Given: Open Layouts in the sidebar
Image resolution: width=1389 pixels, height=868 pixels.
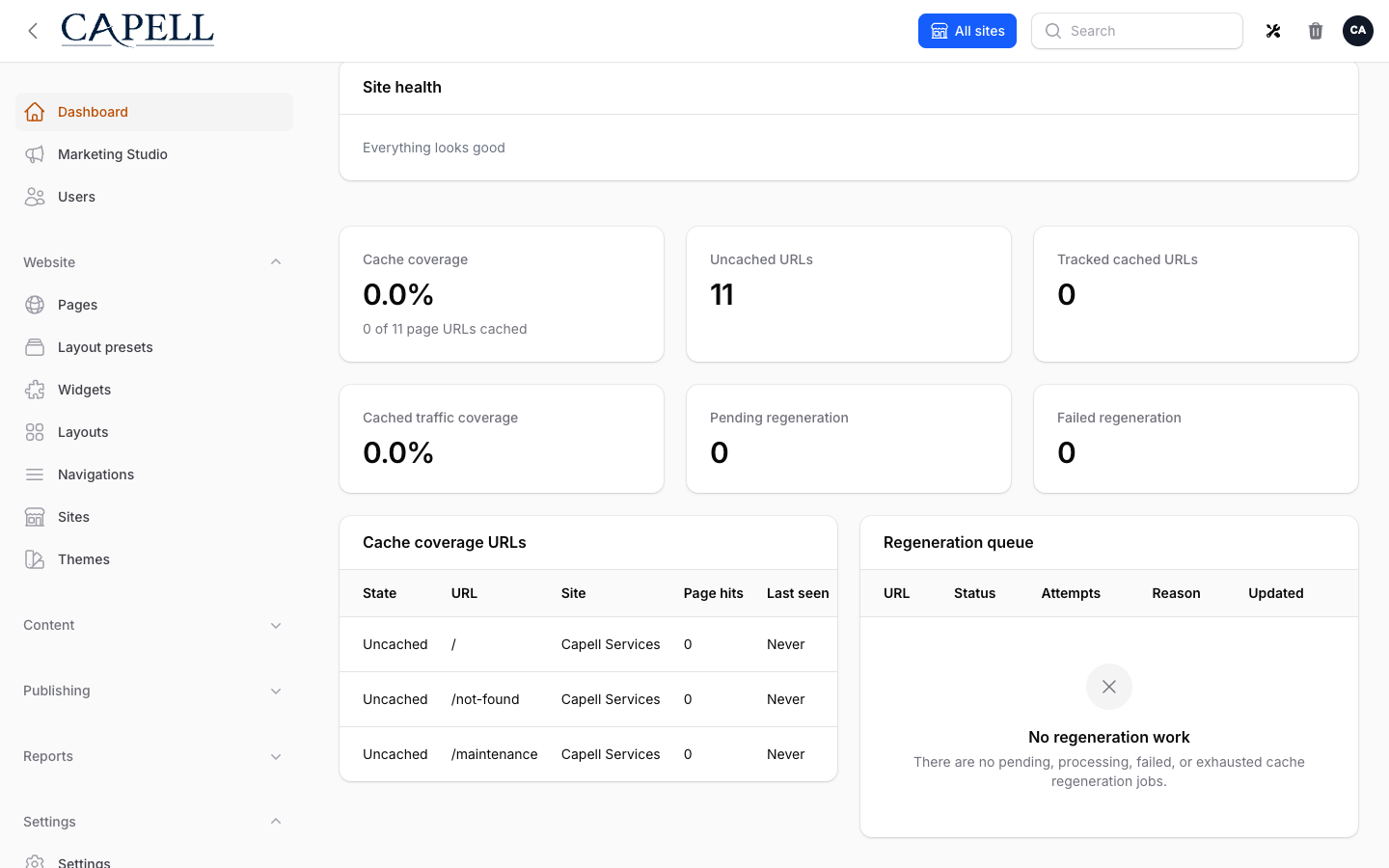Looking at the screenshot, I should pos(154,432).
